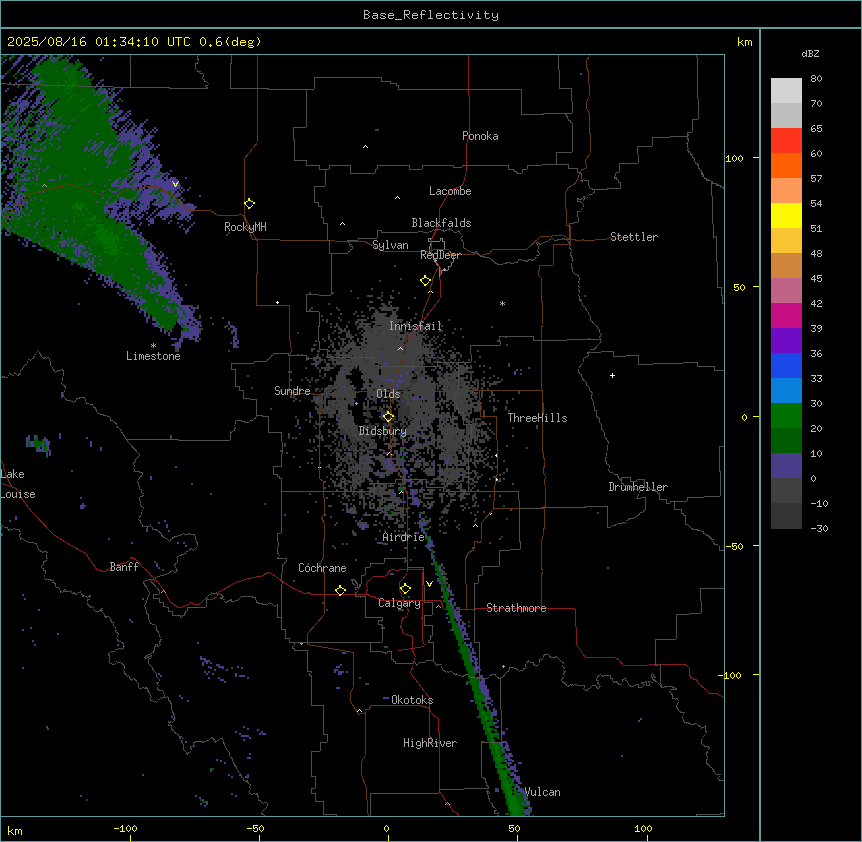Viewport: 862px width, 842px height.
Task: Click the yellow V marker east of Calgary
Action: click(429, 584)
